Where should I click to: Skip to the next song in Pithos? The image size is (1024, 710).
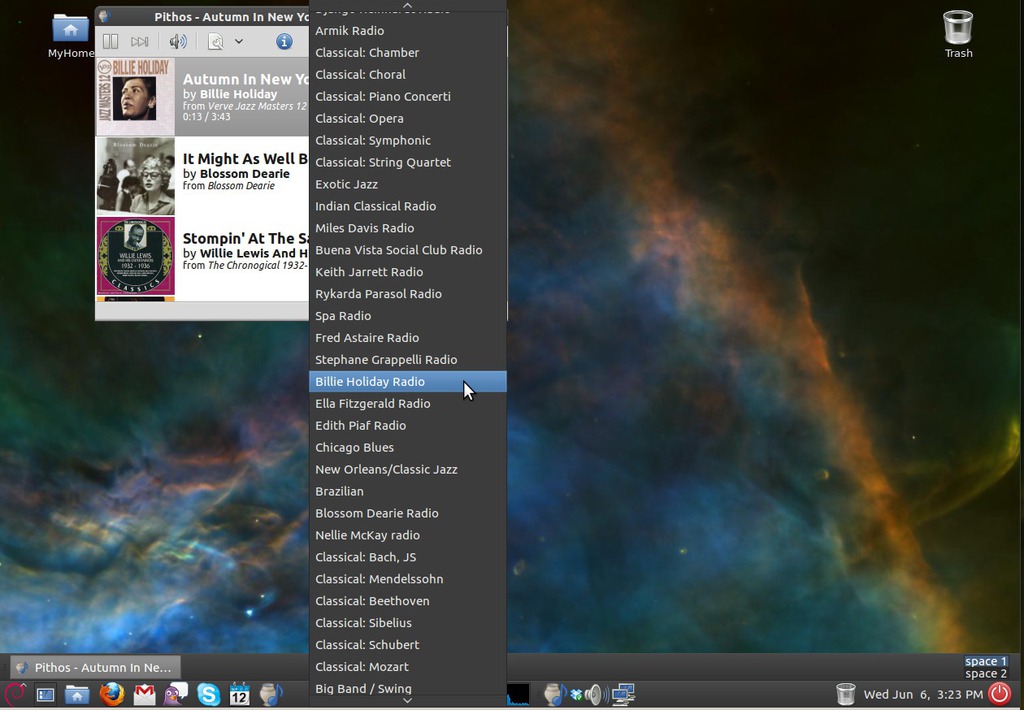[139, 42]
